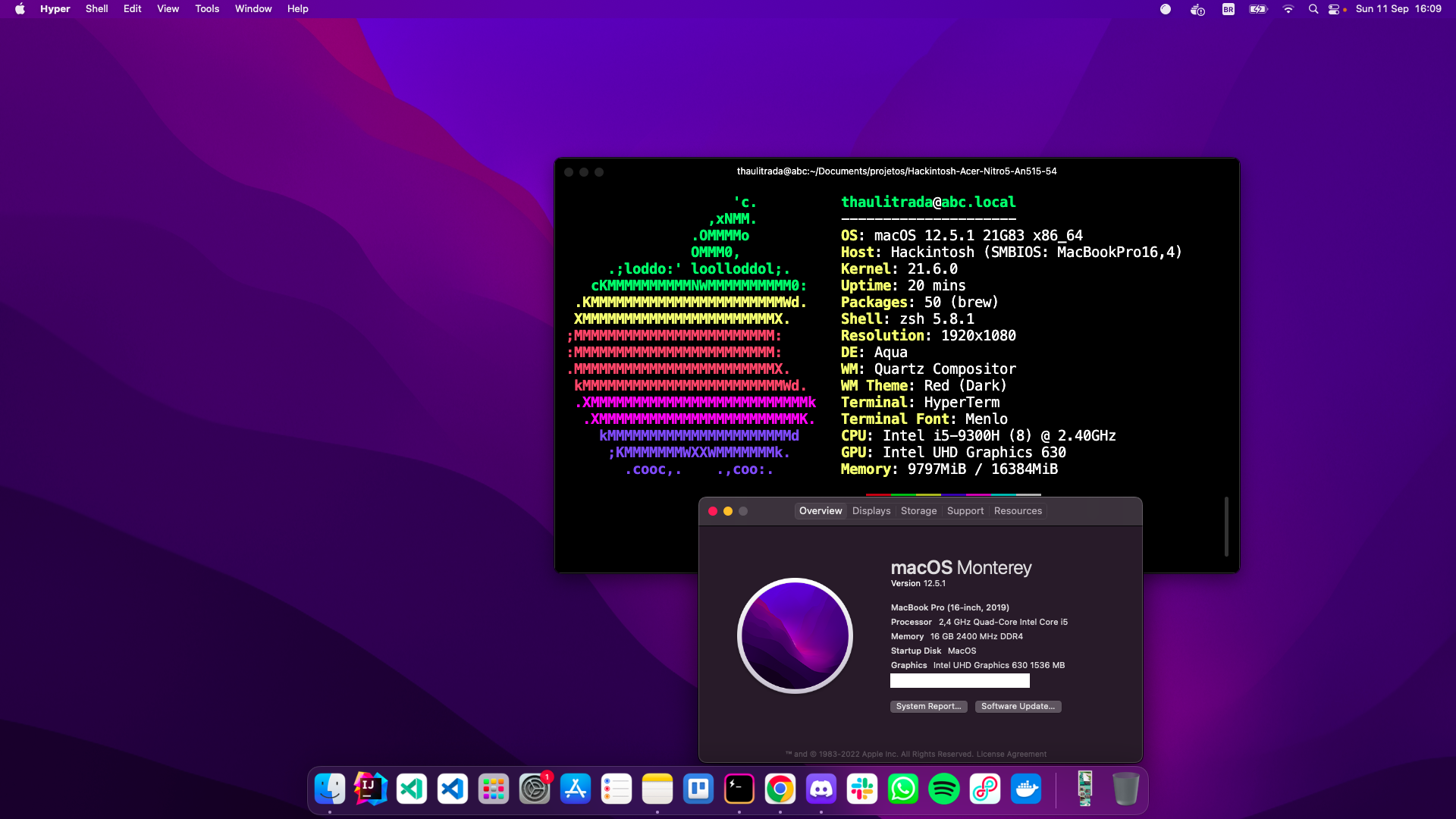Click the Docker whale menu bar icon
Viewport: 1456px width, 819px height.
point(1197,9)
